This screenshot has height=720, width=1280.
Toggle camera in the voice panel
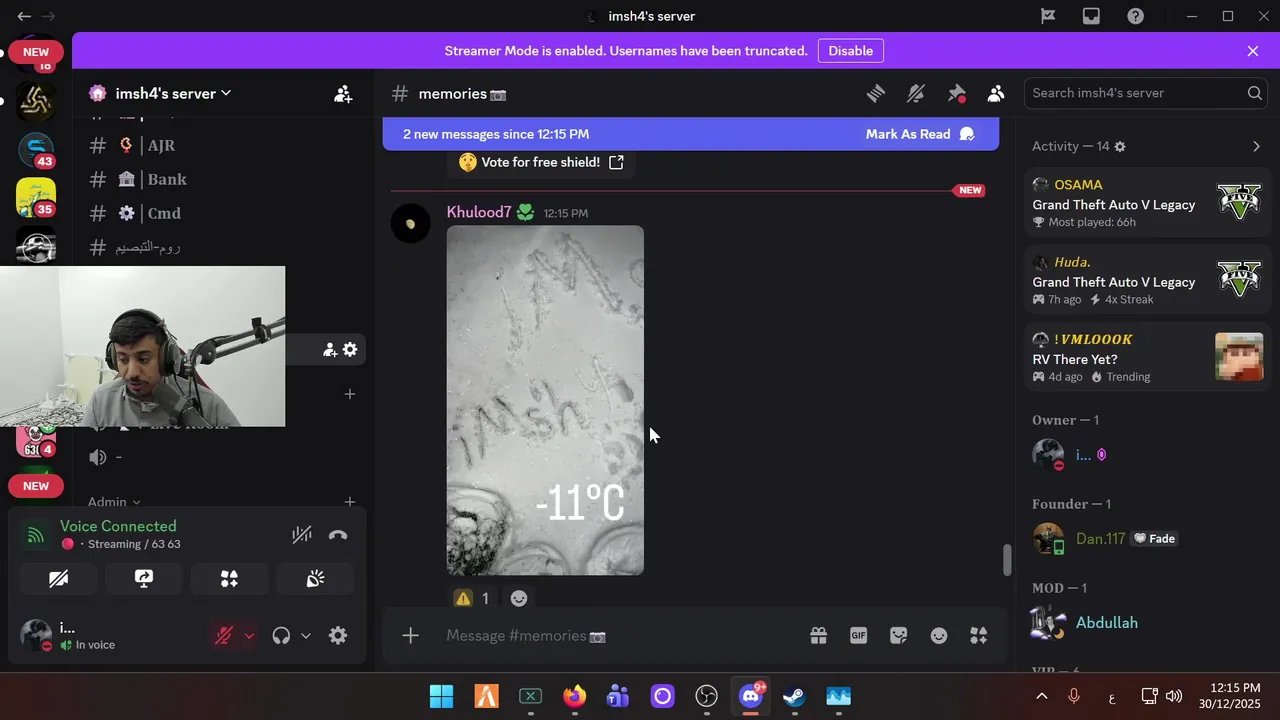(x=59, y=579)
